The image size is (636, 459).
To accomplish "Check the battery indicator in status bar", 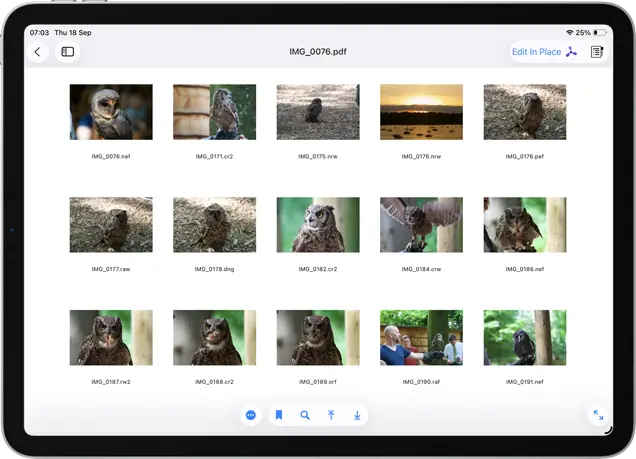I will click(600, 33).
